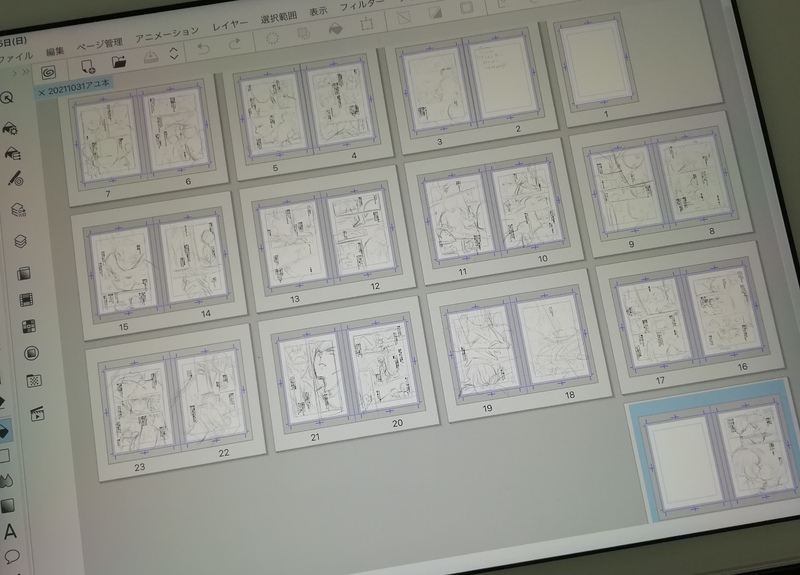Open the アニメーション menu

(167, 34)
